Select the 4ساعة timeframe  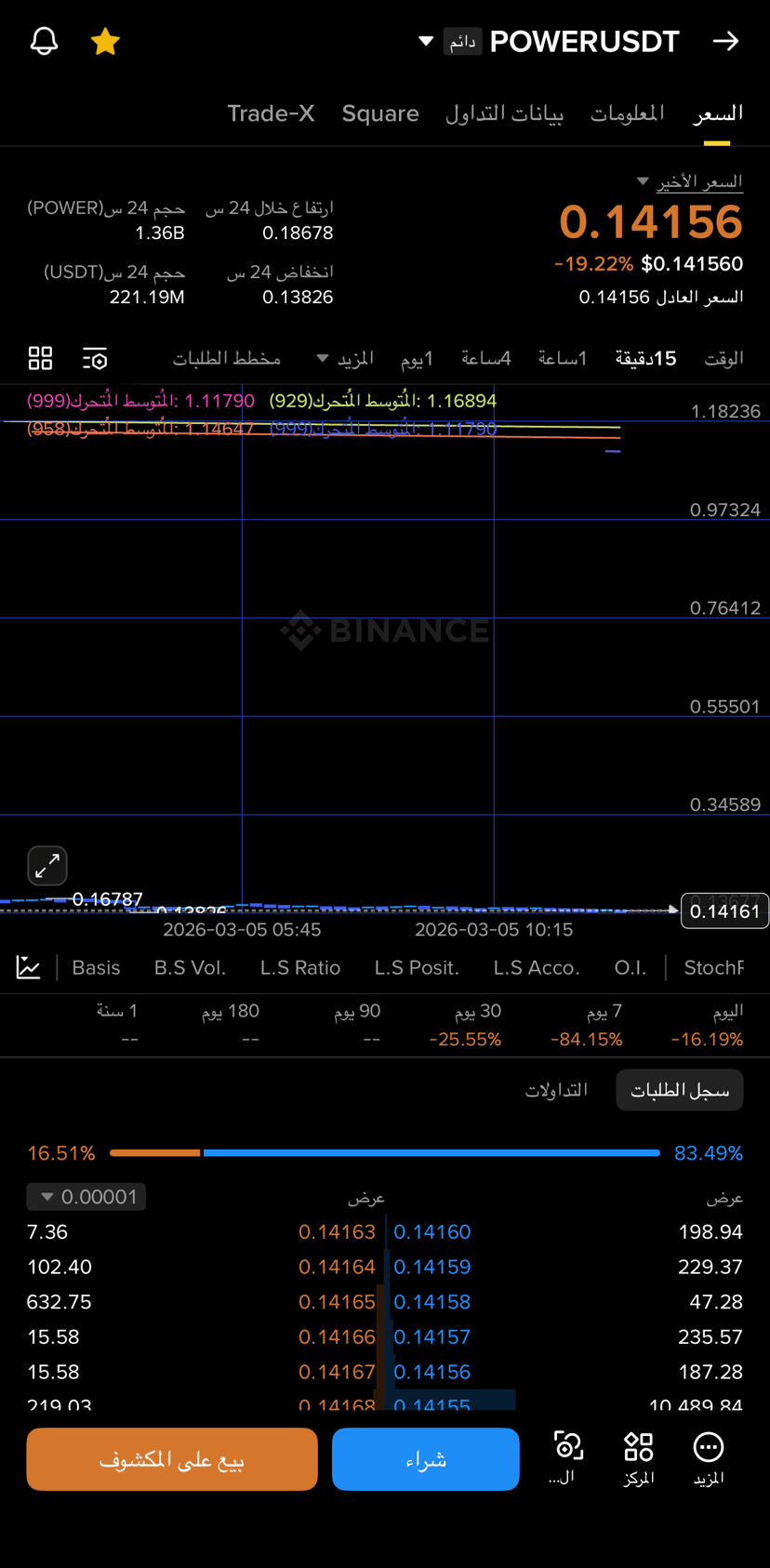point(486,358)
